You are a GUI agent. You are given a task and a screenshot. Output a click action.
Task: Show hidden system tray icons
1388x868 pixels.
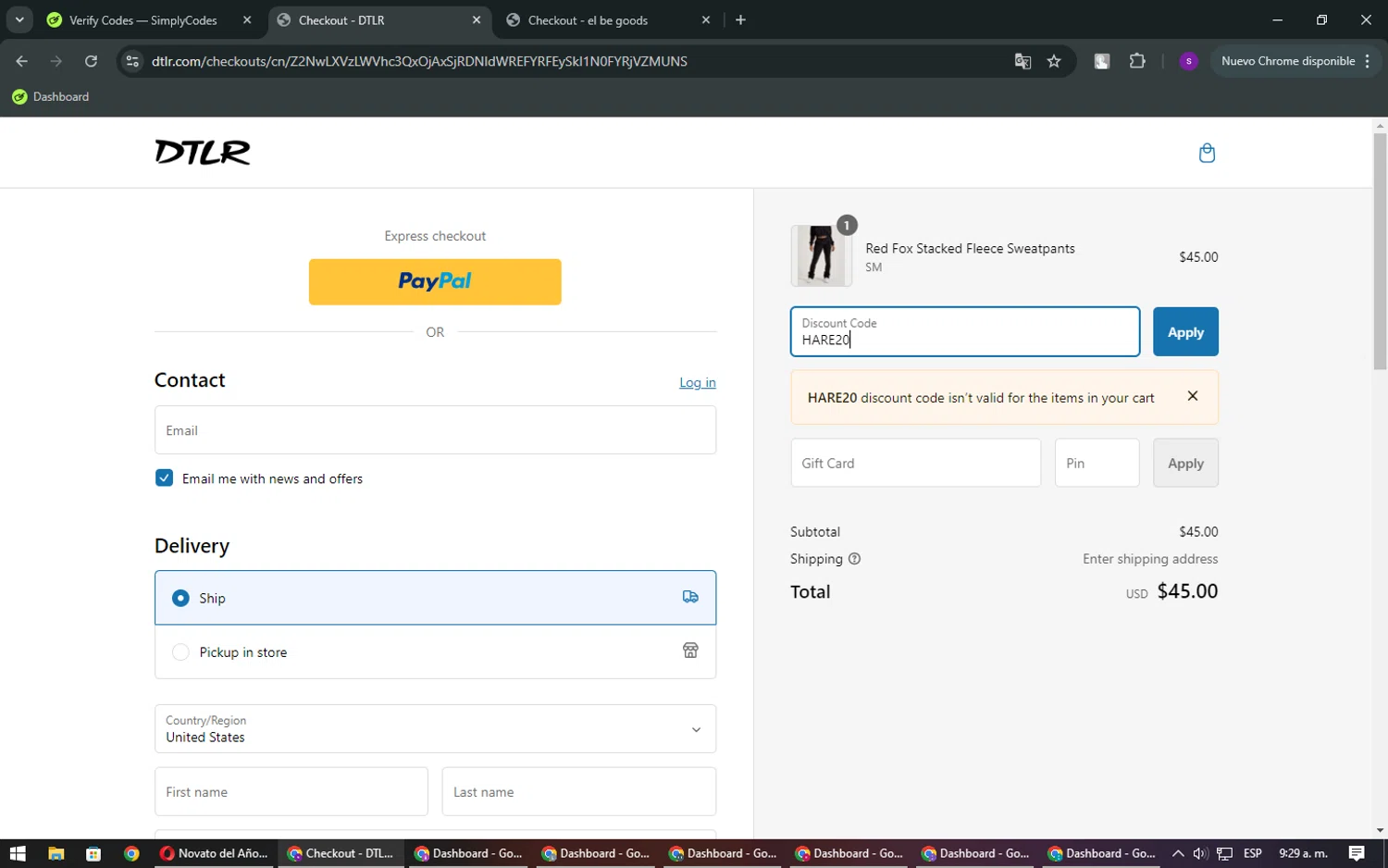(1178, 853)
